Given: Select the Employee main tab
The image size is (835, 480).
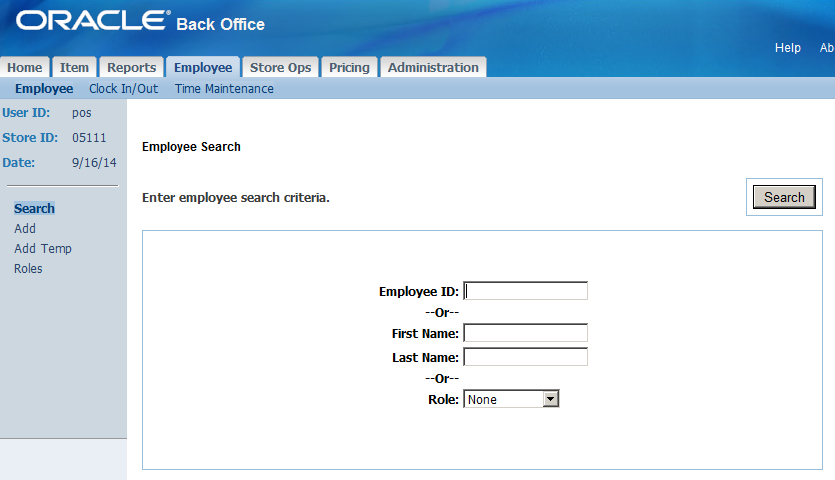Looking at the screenshot, I should click(x=203, y=68).
